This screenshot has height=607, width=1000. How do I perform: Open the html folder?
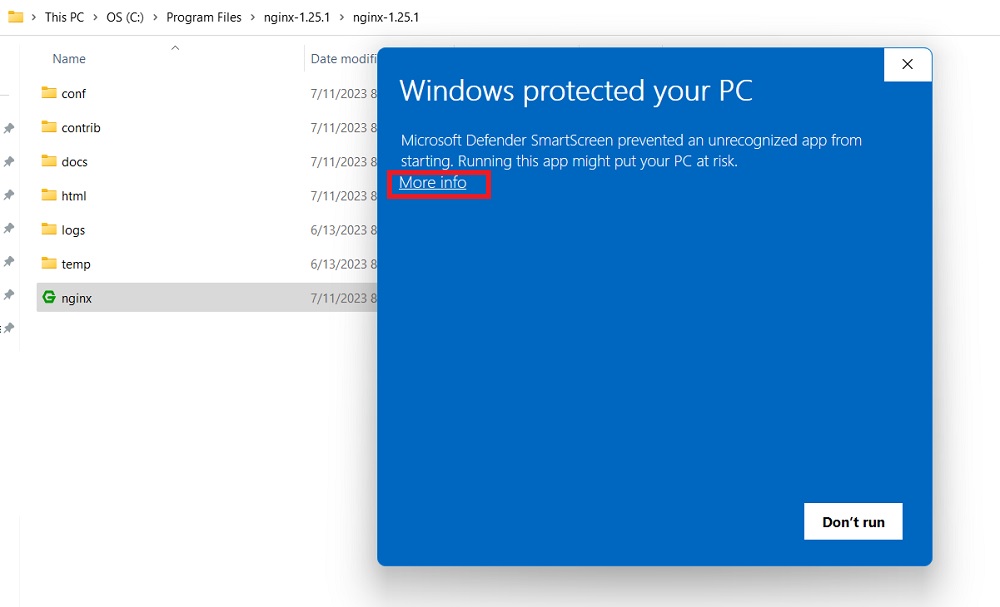click(72, 195)
